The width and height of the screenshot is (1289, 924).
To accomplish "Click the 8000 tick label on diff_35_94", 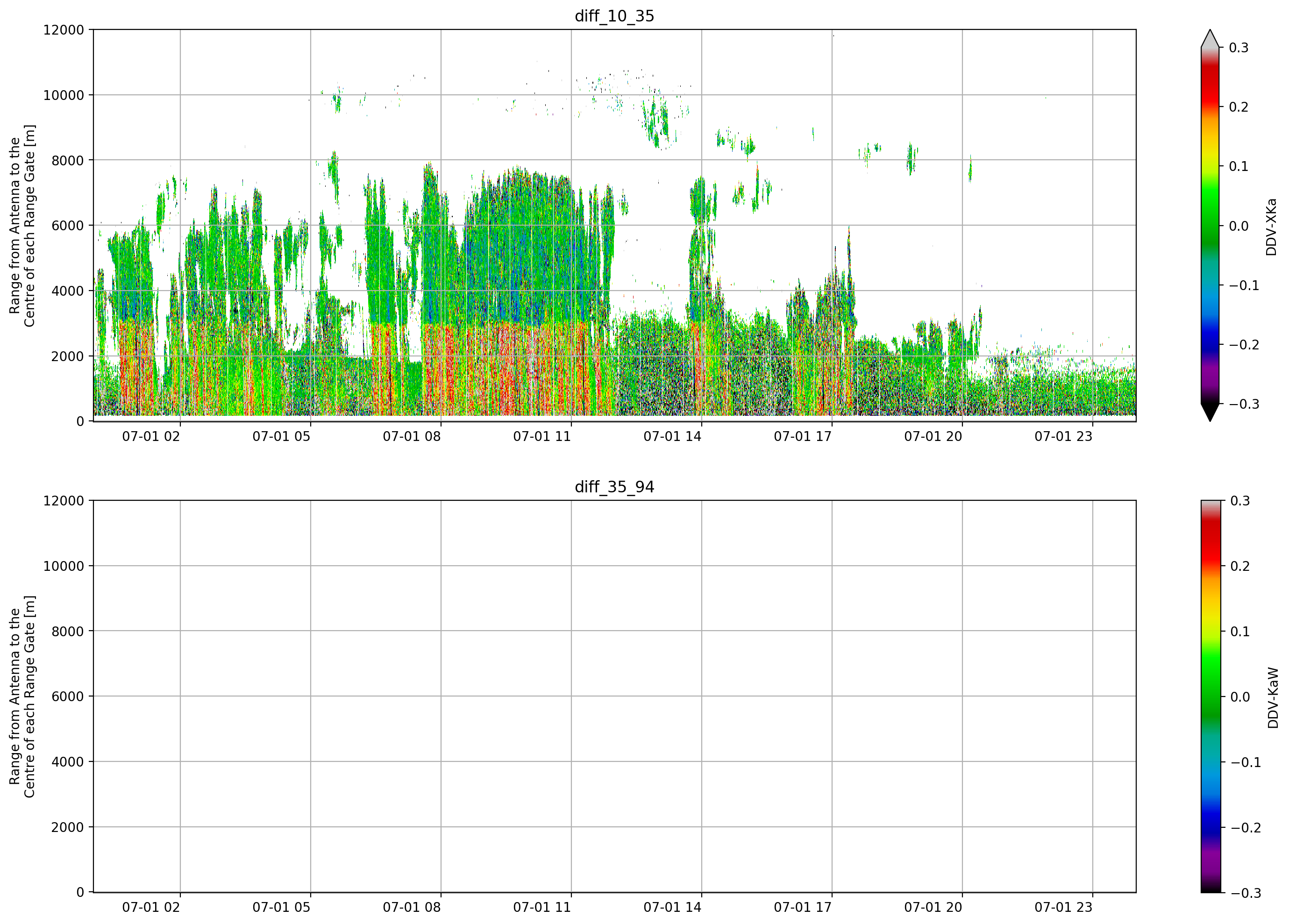I will pyautogui.click(x=68, y=632).
